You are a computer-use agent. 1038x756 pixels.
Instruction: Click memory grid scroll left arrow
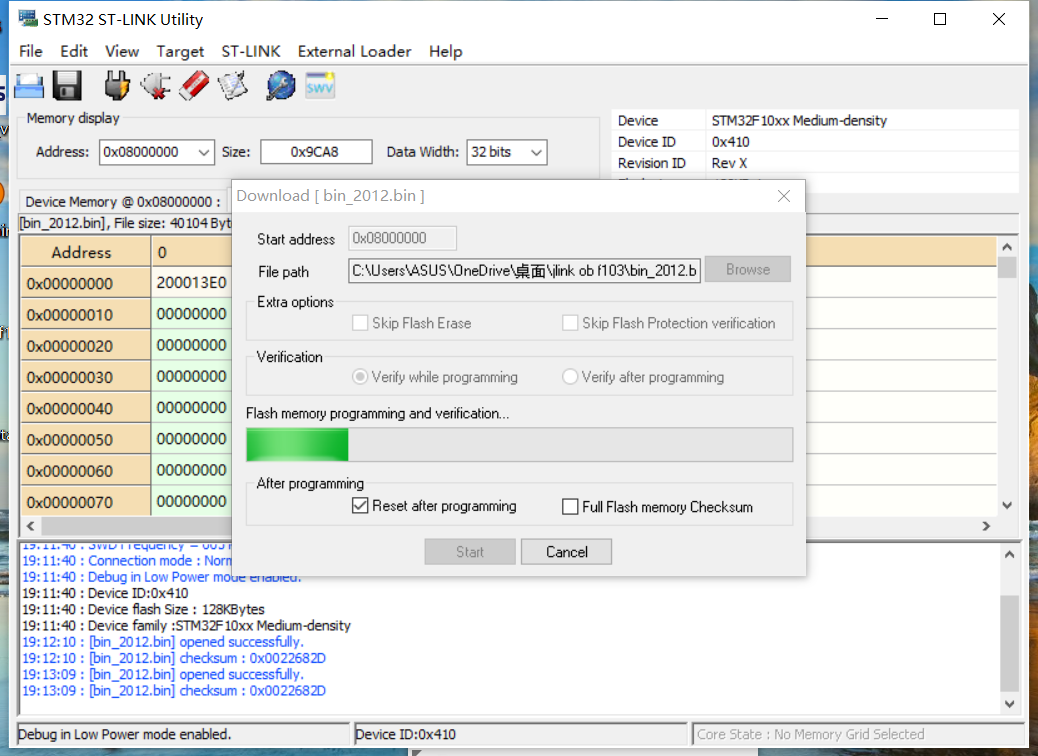point(30,526)
